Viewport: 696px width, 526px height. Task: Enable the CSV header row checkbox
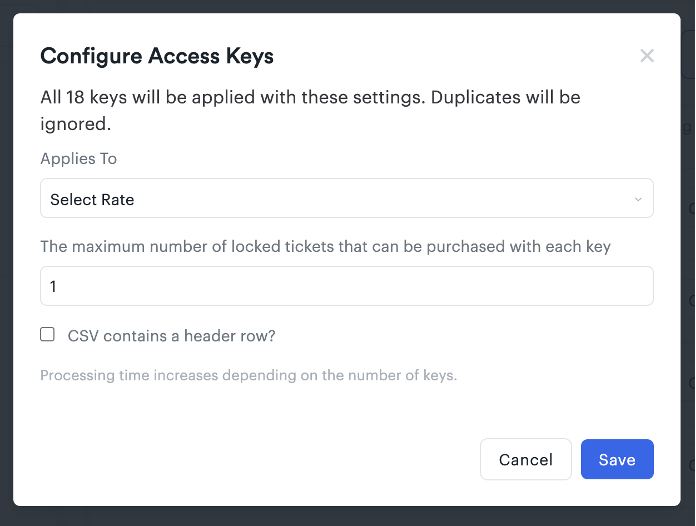(x=47, y=335)
